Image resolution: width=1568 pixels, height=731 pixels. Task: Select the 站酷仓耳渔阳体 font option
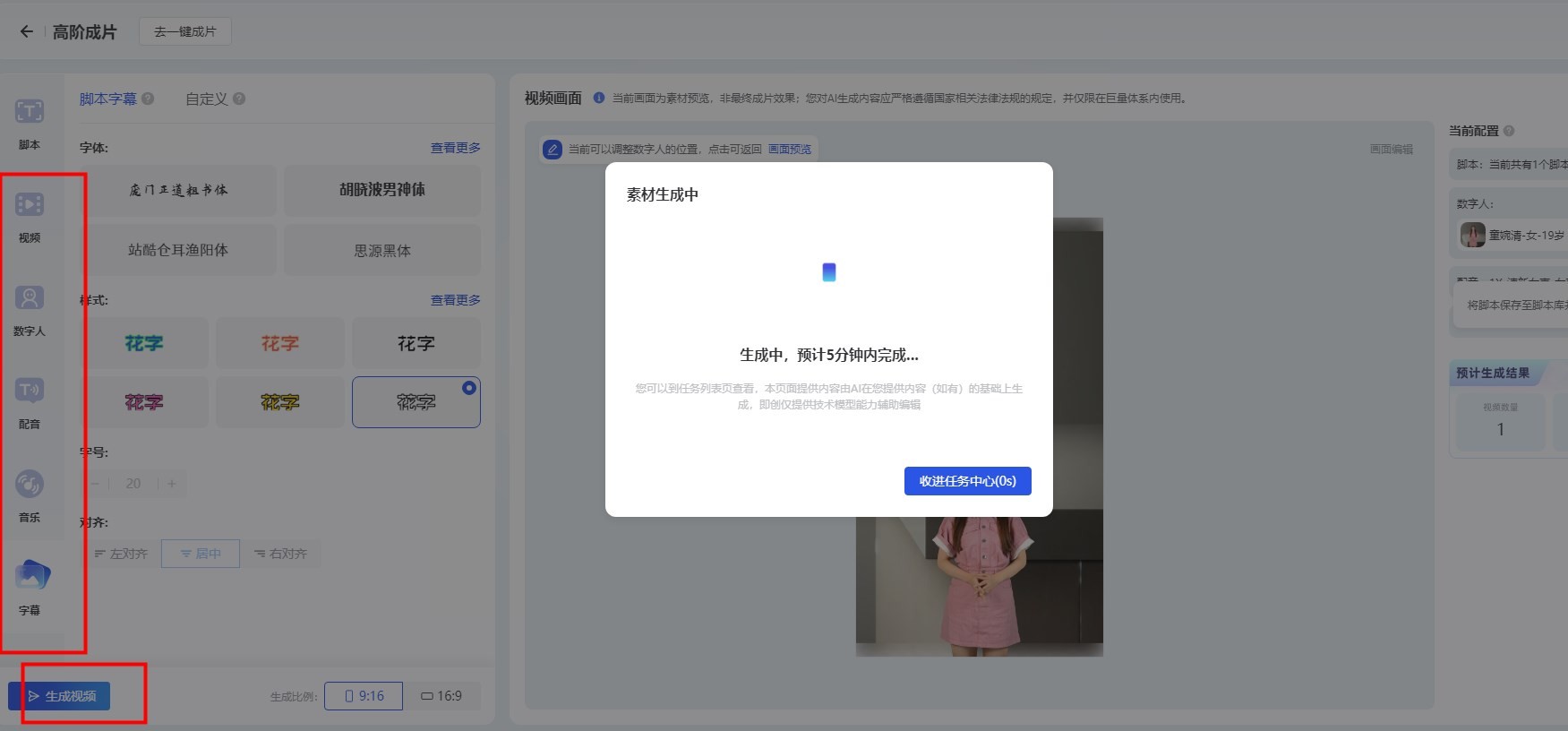(178, 250)
